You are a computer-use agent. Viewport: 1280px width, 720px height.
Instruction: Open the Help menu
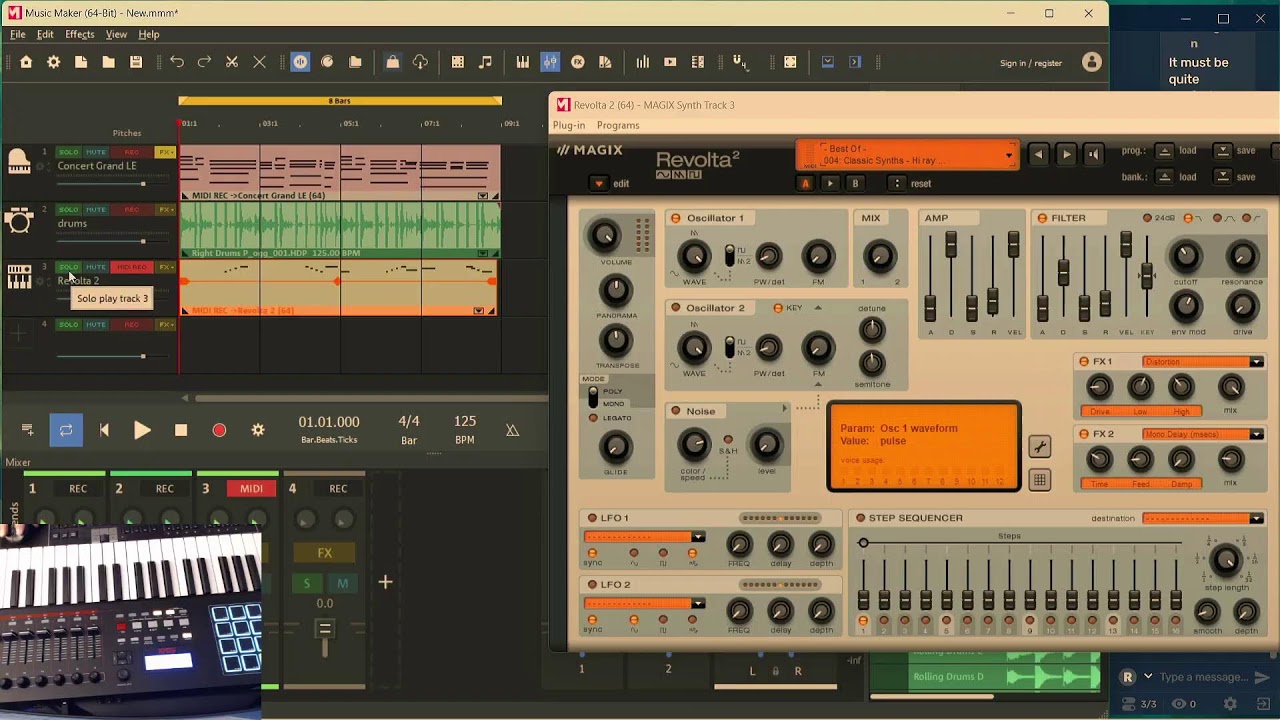pyautogui.click(x=149, y=34)
